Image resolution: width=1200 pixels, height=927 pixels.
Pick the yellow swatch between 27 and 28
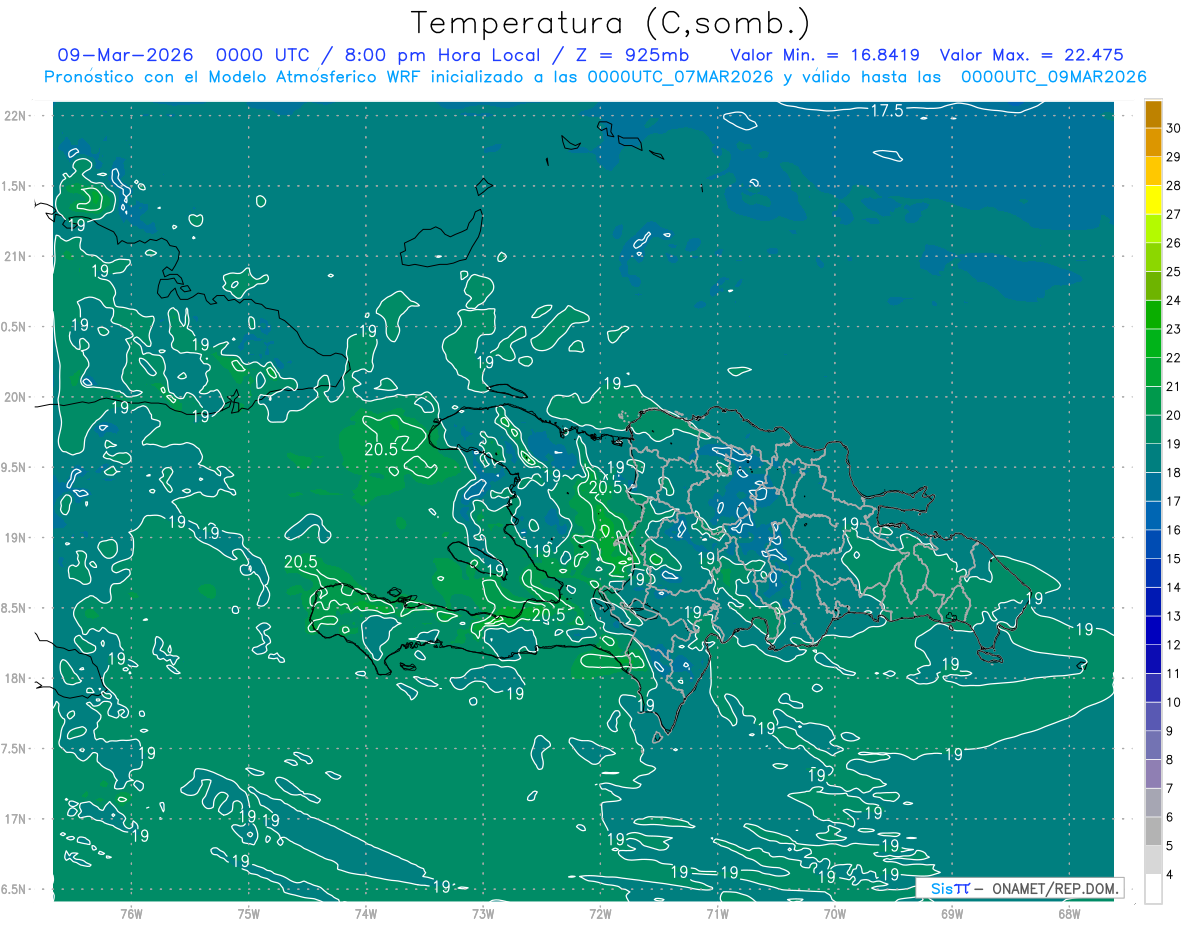[1153, 200]
